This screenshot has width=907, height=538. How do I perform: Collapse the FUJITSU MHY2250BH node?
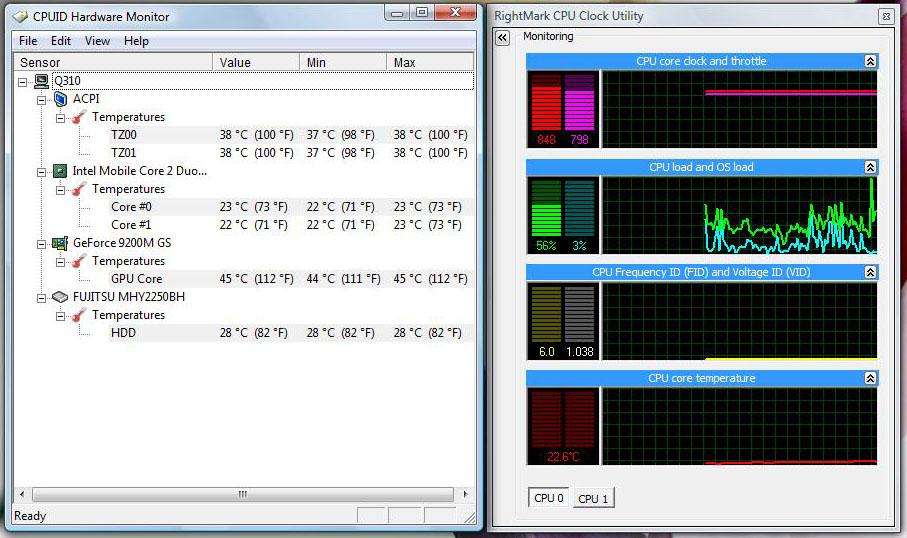pos(41,298)
